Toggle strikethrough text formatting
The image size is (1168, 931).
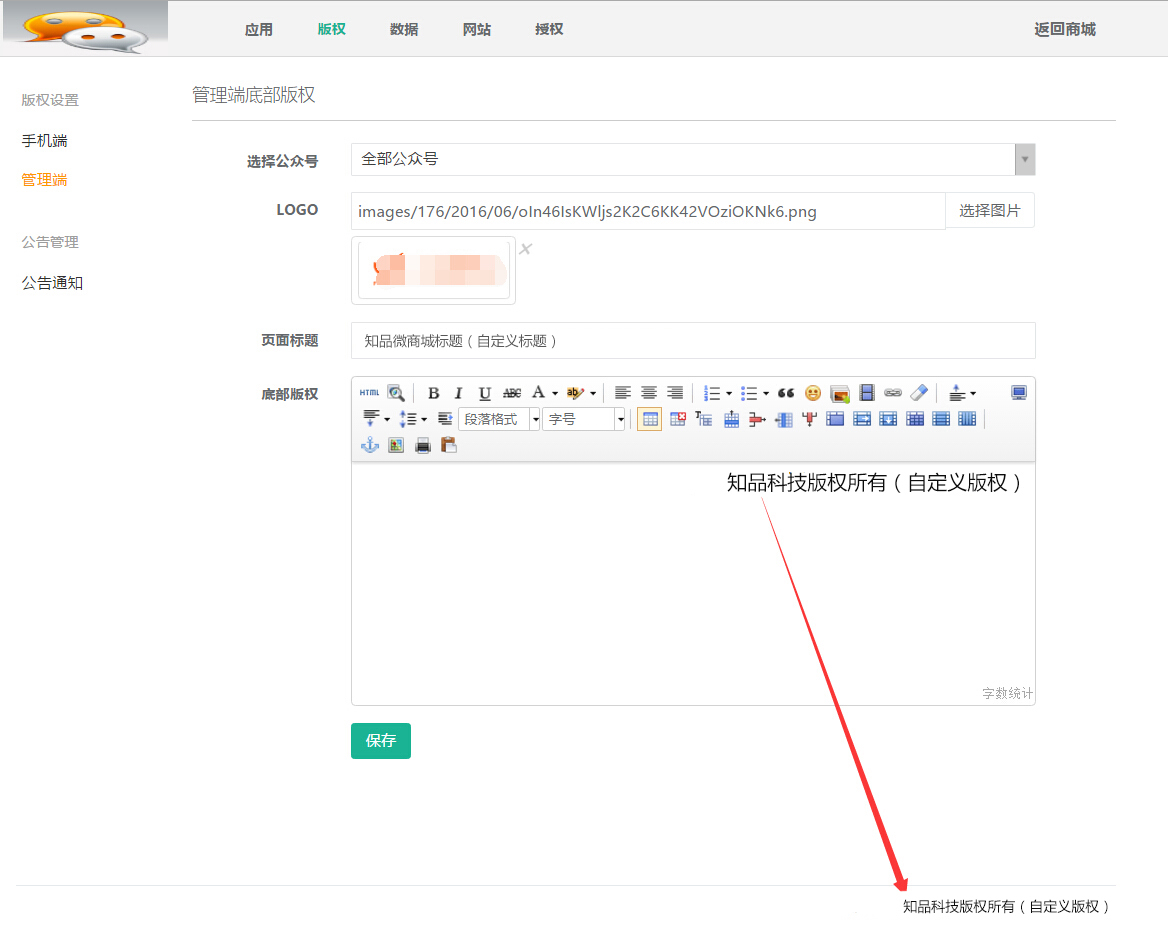point(512,393)
